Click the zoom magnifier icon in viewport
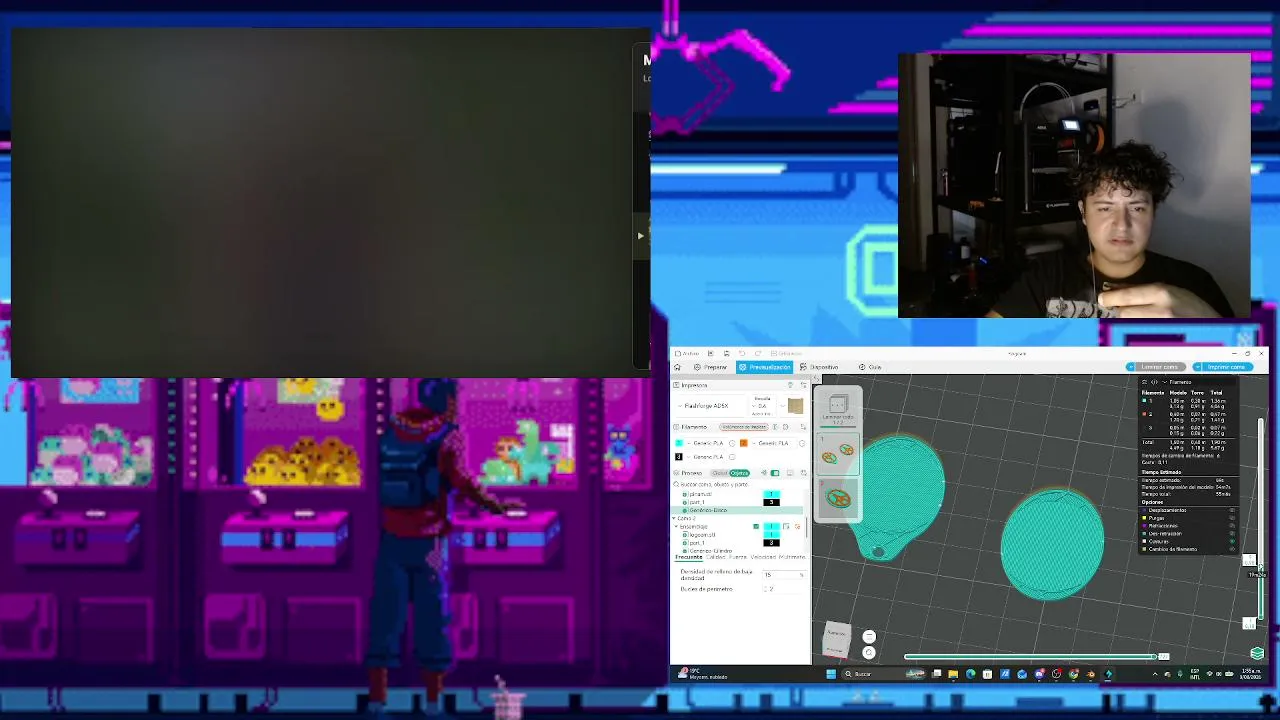1280x720 pixels. (x=869, y=652)
